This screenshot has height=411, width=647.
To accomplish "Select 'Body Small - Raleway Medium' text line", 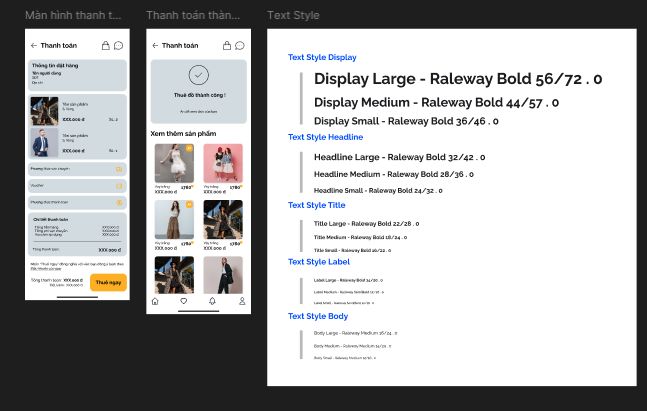I will (345, 358).
